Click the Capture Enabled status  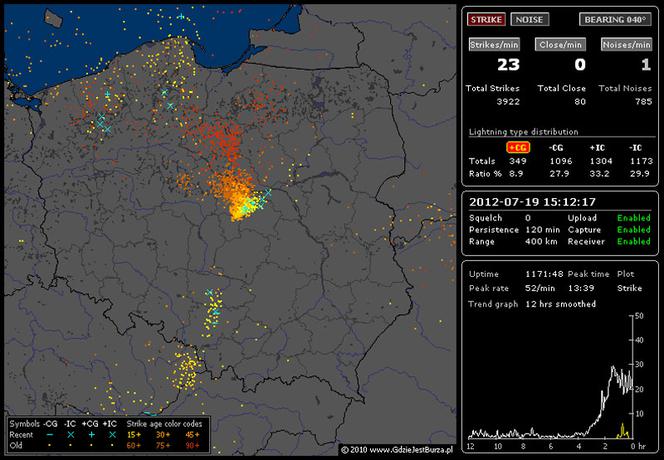pos(634,230)
